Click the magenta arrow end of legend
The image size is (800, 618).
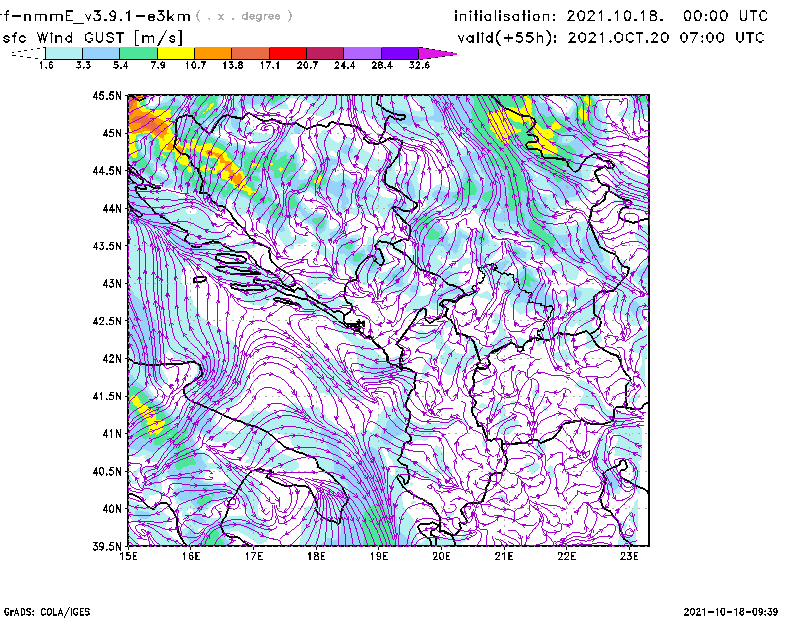437,53
